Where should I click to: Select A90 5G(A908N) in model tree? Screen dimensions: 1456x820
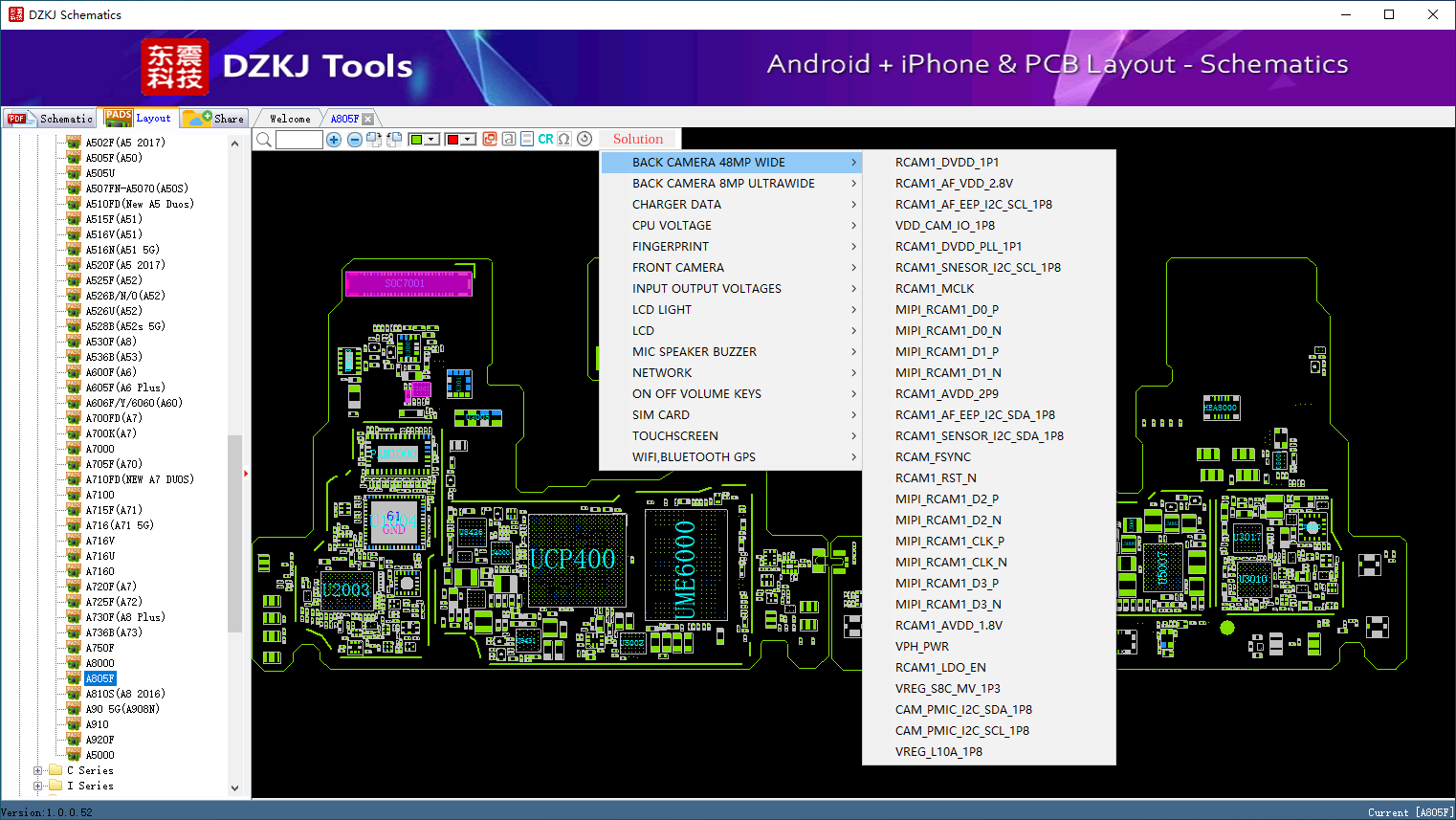(122, 709)
